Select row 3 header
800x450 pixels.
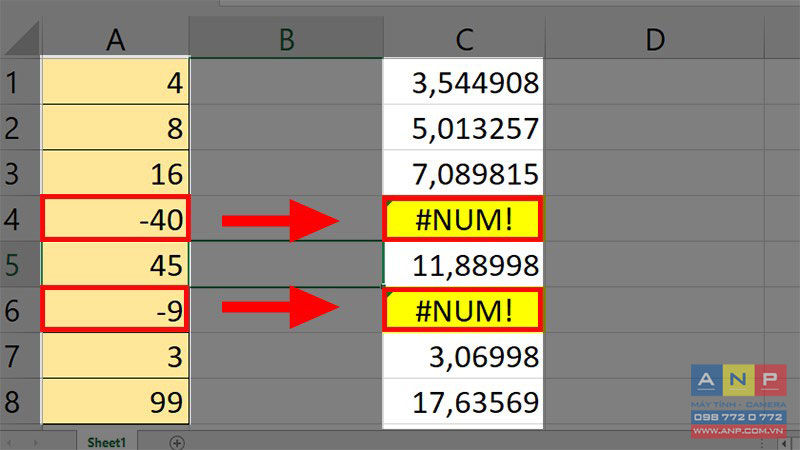tap(20, 173)
